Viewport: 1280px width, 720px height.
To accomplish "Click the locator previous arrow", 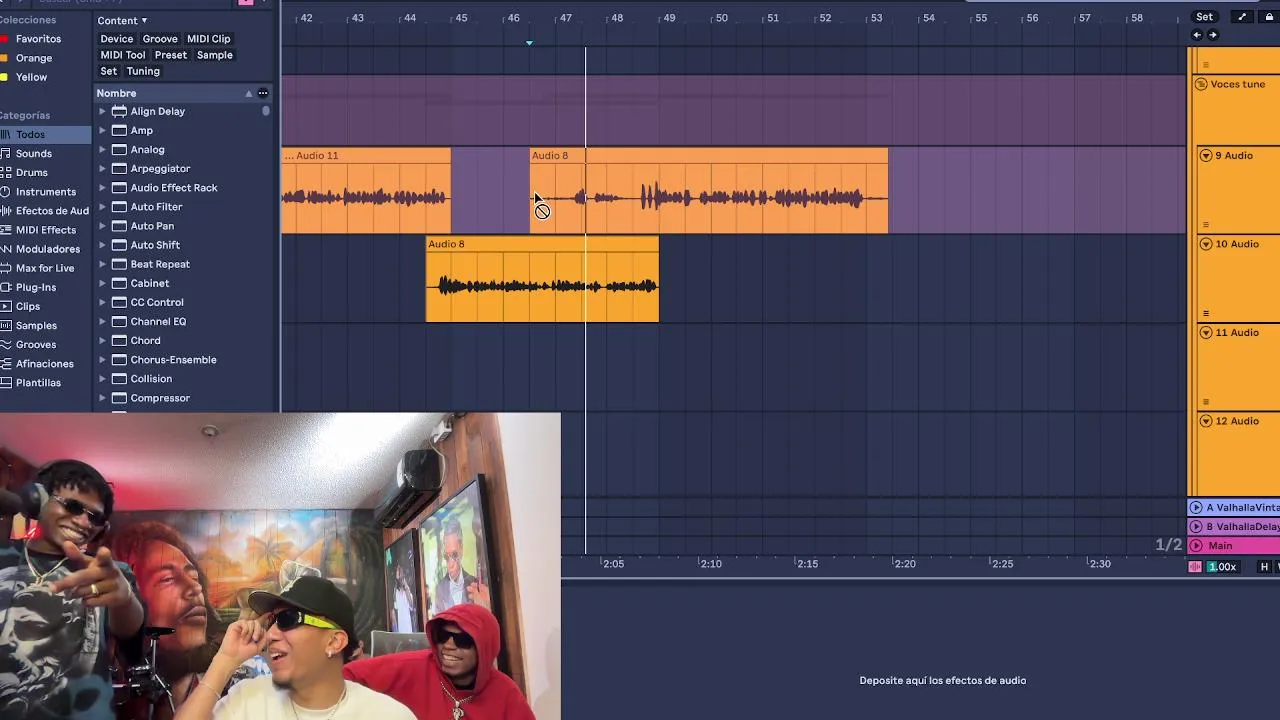I will 1197,35.
